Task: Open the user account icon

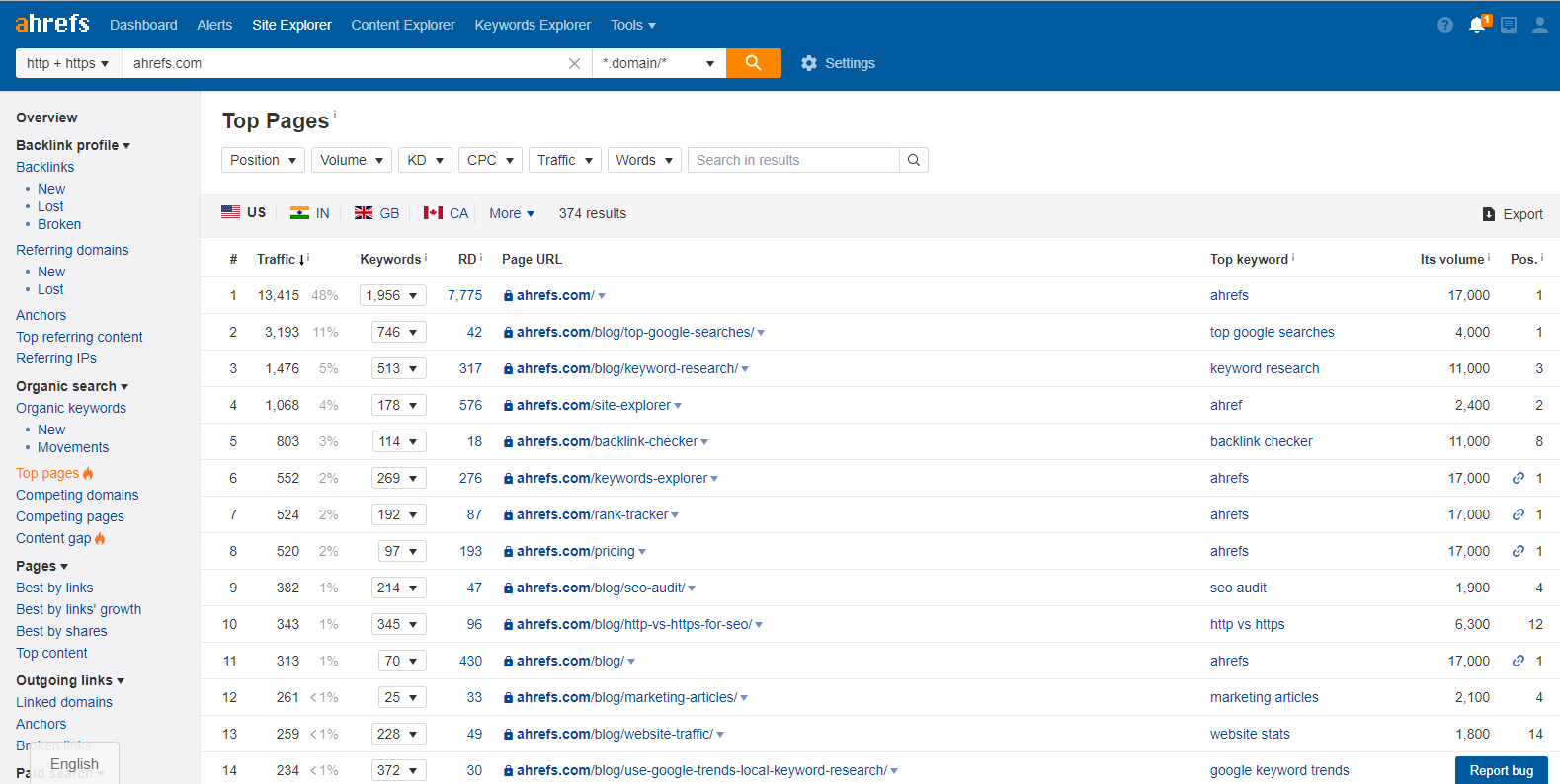Action: [x=1540, y=25]
